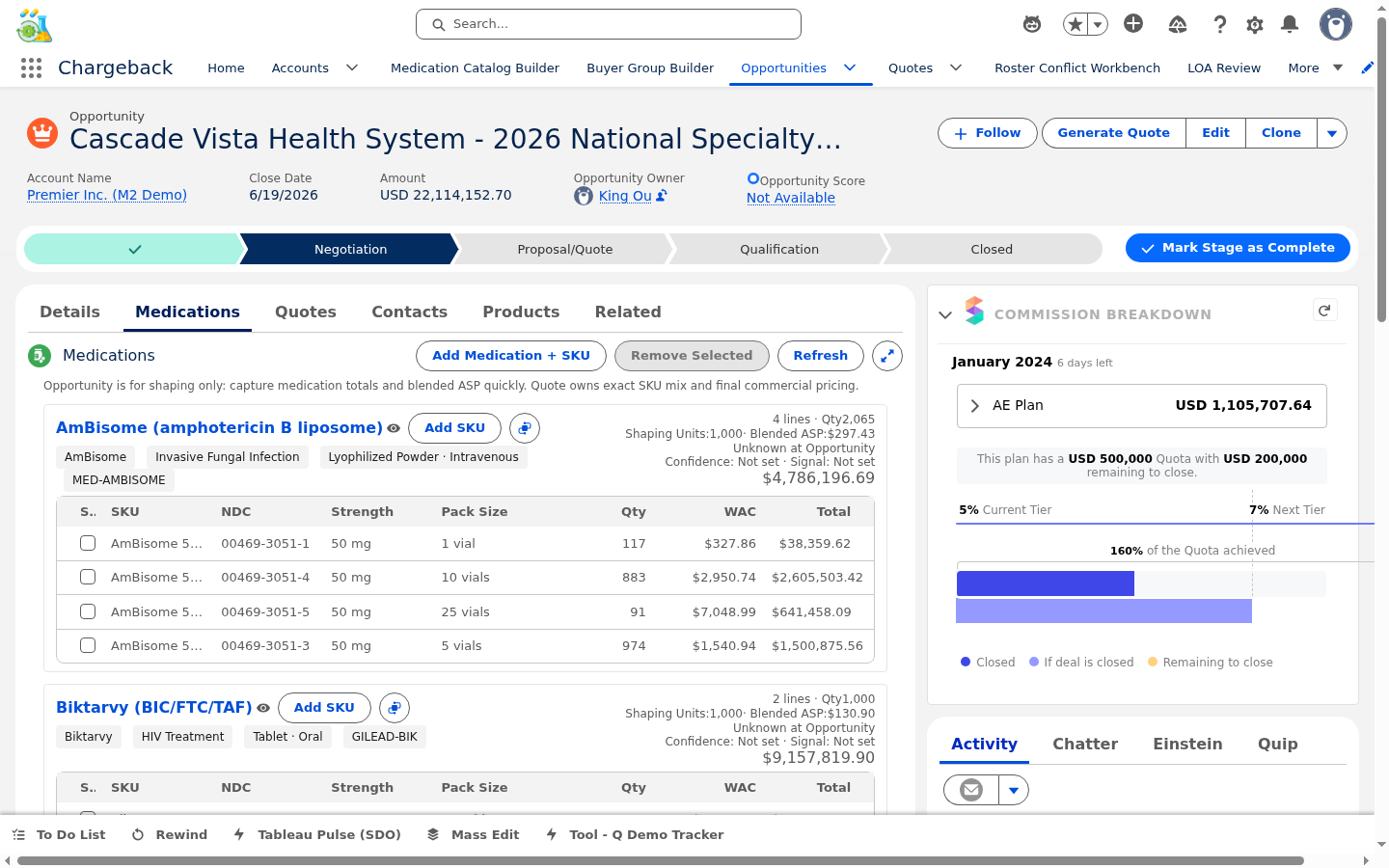Click the horizontal page scrollbar

[661, 860]
